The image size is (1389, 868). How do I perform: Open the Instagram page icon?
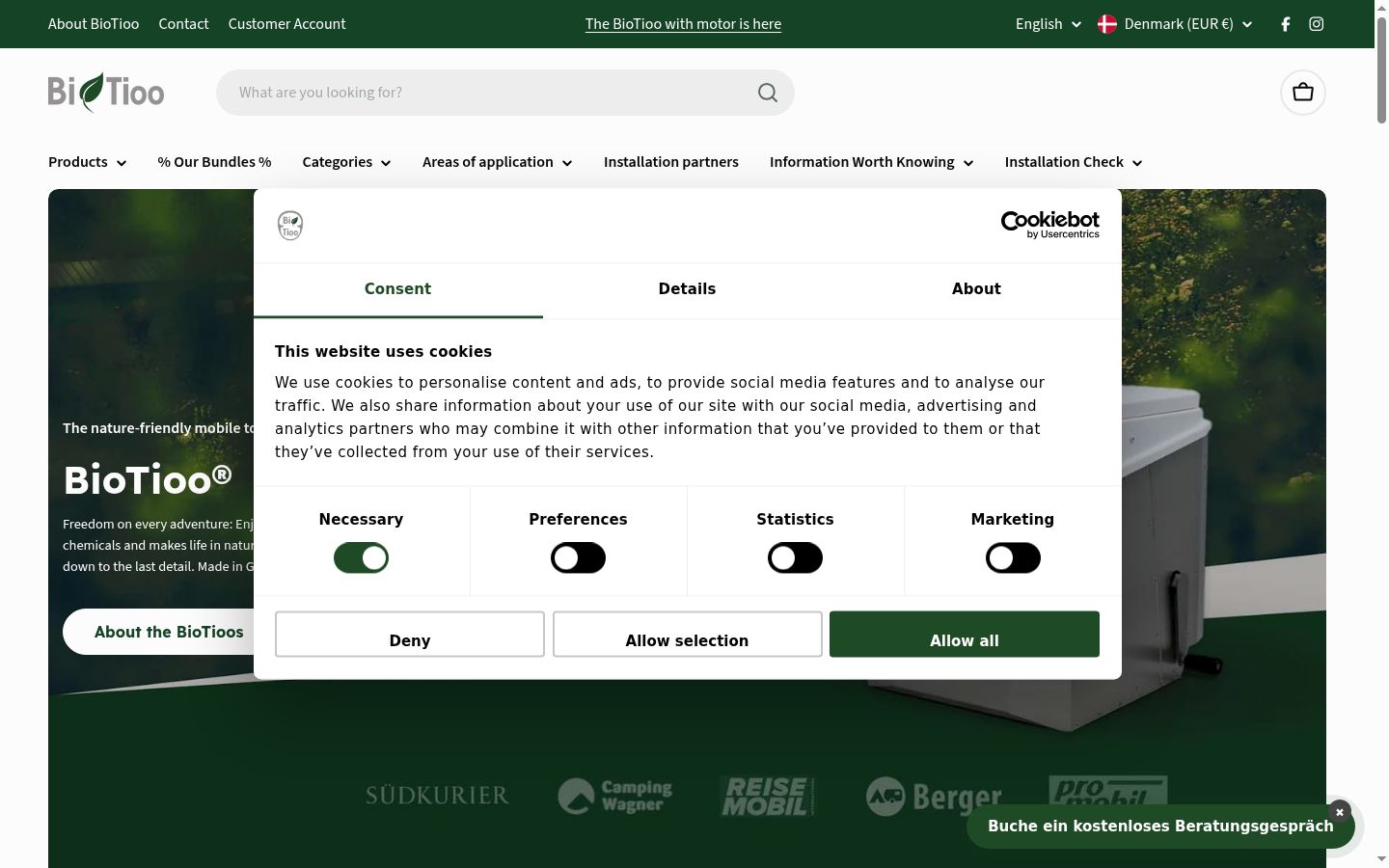pyautogui.click(x=1316, y=24)
